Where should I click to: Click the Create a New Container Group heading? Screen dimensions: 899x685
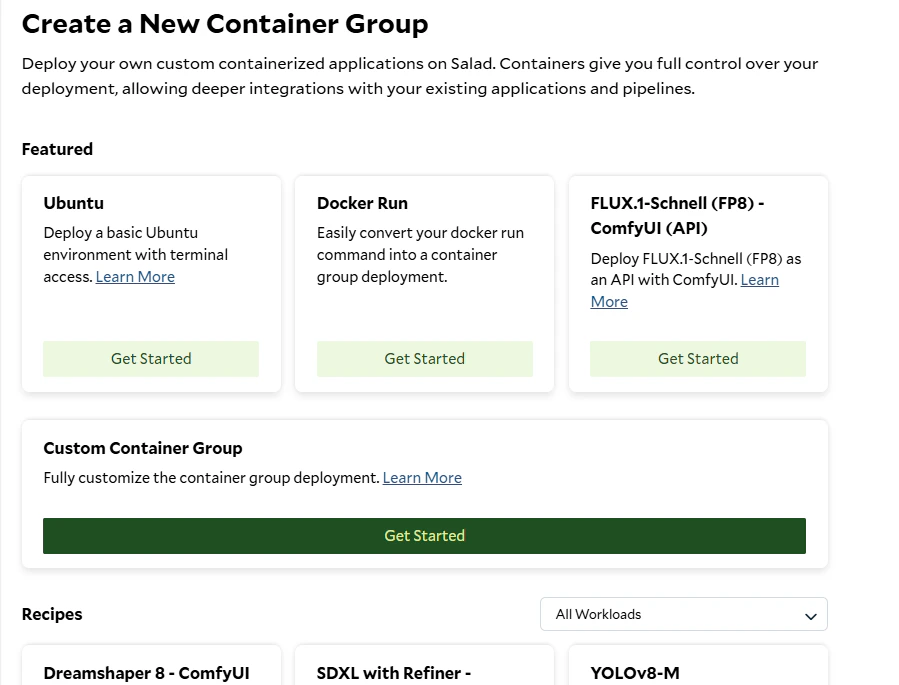225,24
